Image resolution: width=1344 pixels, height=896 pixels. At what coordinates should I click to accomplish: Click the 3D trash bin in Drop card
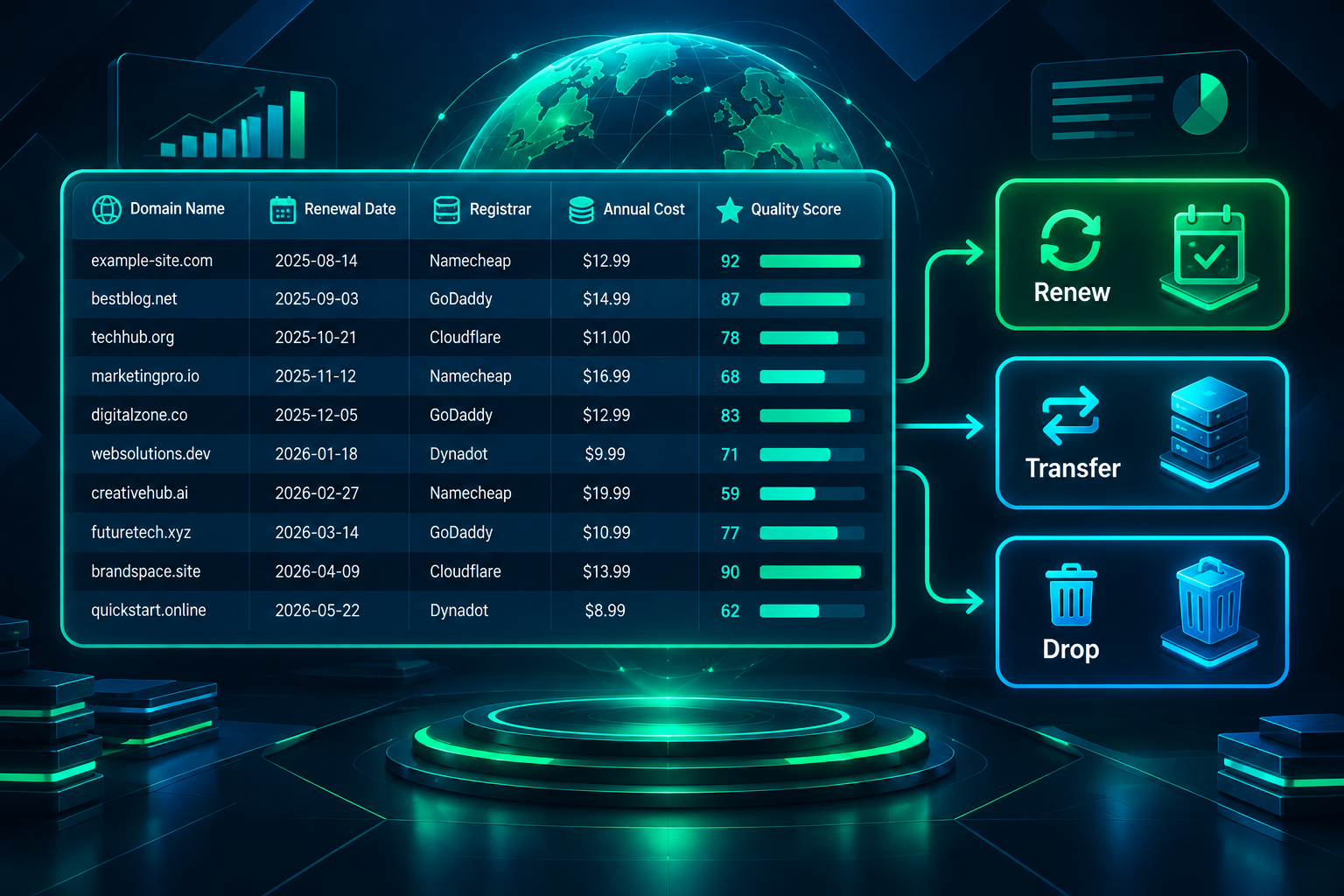(1210, 612)
